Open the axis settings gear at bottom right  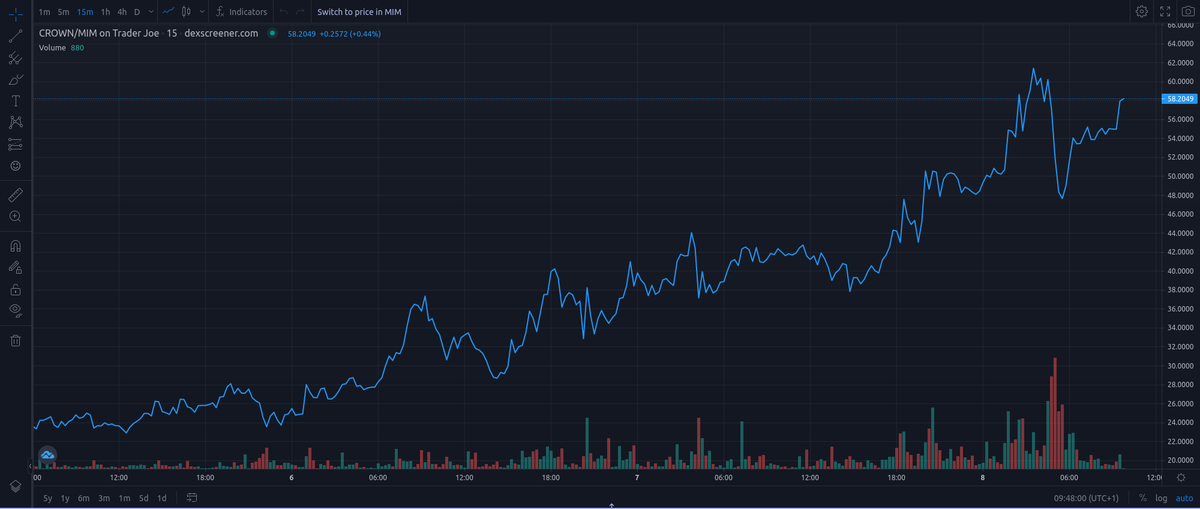coord(1181,478)
